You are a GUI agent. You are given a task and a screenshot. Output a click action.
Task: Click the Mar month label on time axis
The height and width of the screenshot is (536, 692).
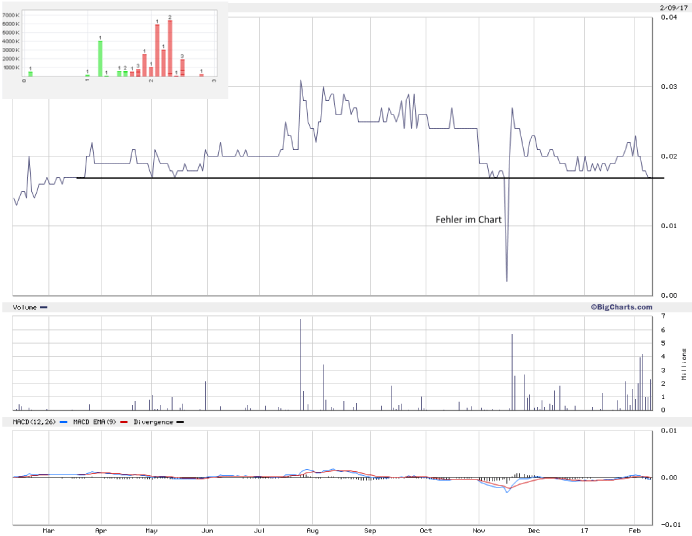(47, 529)
